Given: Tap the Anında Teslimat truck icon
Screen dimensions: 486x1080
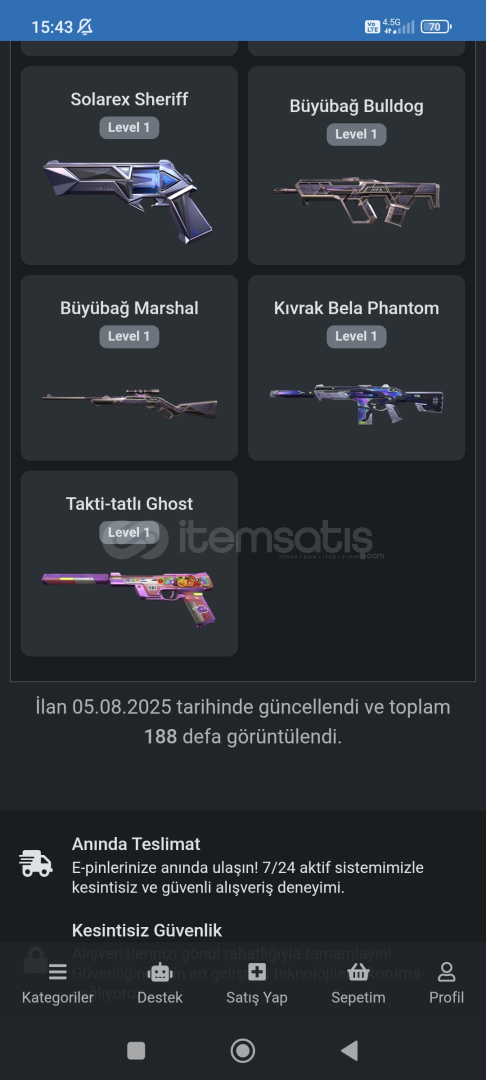Looking at the screenshot, I should [x=36, y=864].
